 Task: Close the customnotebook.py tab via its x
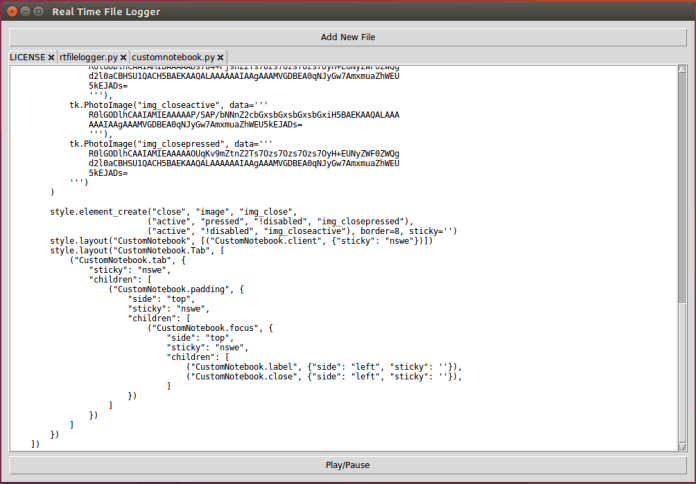(221, 57)
